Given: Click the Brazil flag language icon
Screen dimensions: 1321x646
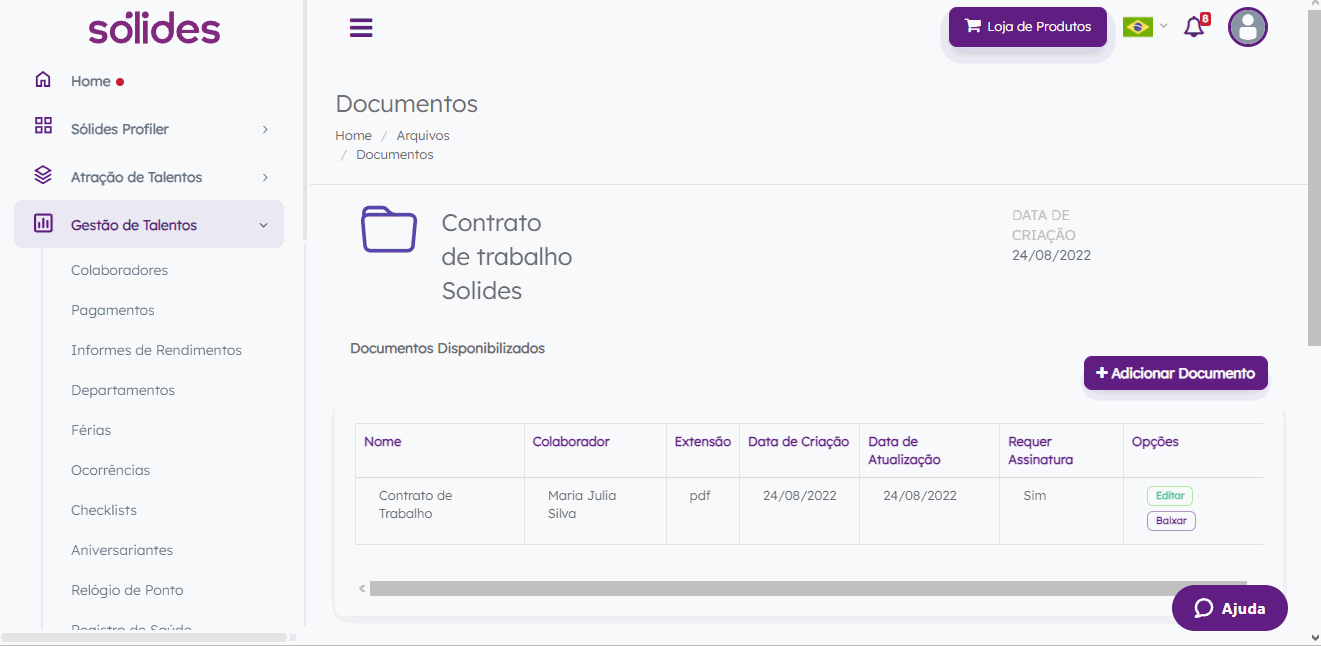Looking at the screenshot, I should click(x=1138, y=27).
